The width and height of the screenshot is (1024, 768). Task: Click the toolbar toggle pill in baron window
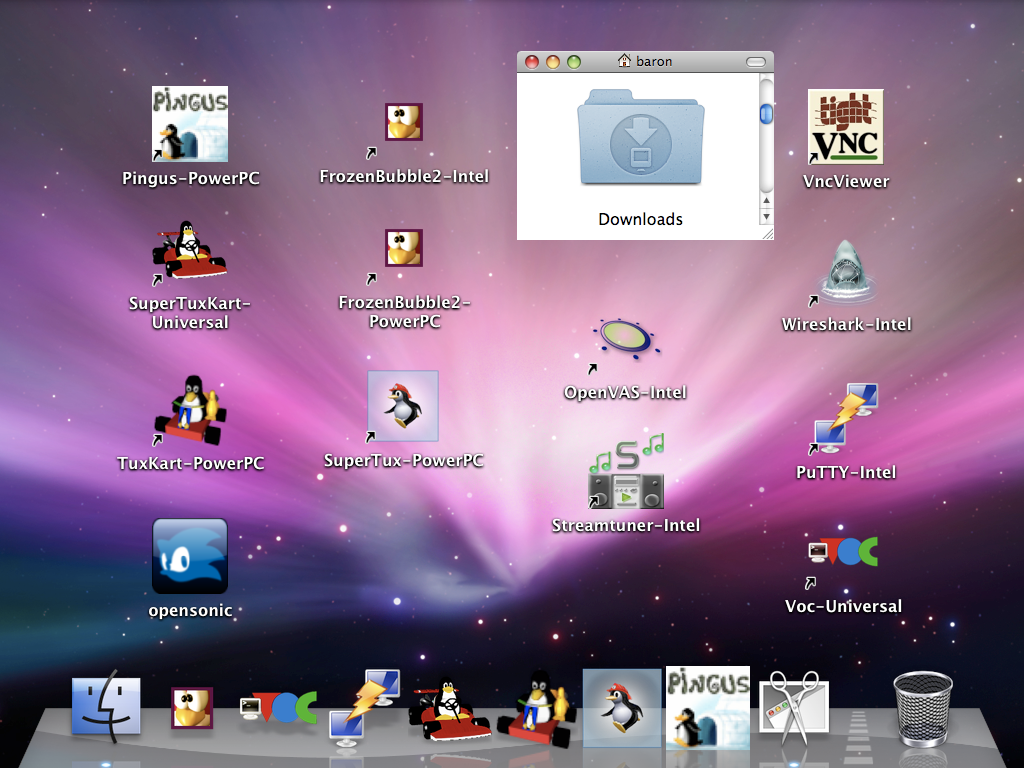(x=756, y=61)
